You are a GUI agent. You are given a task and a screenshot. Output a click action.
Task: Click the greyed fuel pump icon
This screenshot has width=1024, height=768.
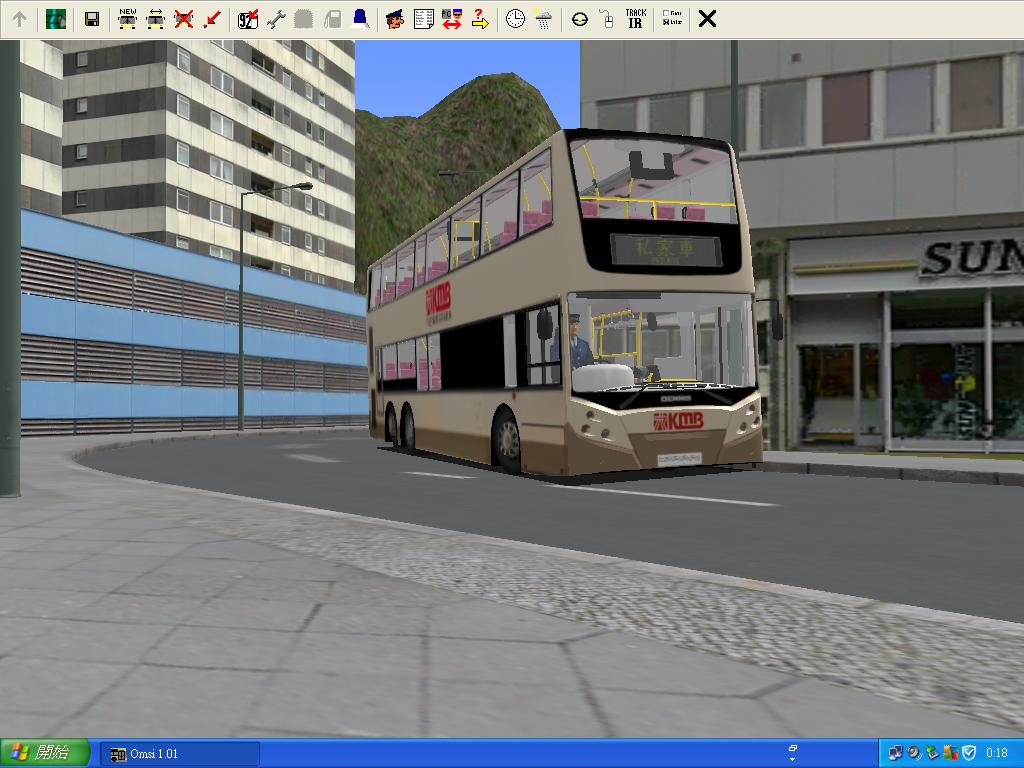click(332, 19)
